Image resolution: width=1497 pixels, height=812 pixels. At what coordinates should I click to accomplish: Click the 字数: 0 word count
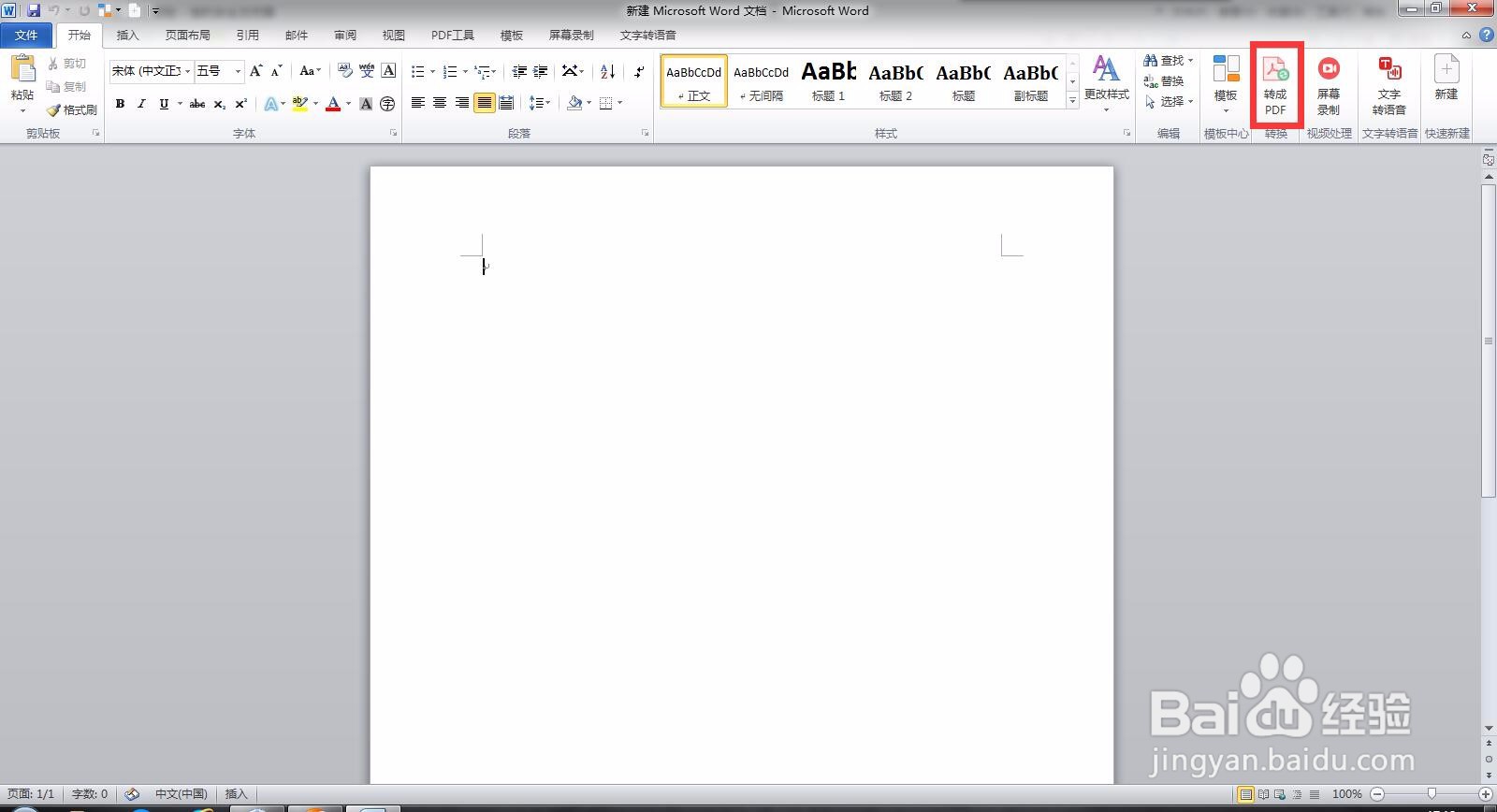click(90, 793)
